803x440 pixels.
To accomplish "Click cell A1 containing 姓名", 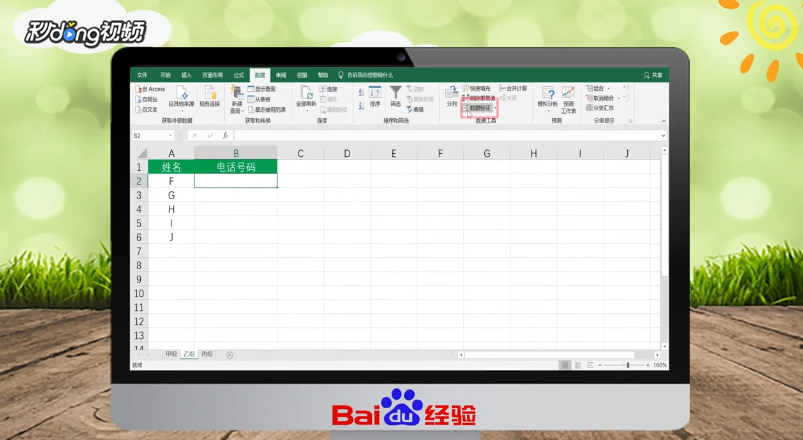I will [x=171, y=167].
